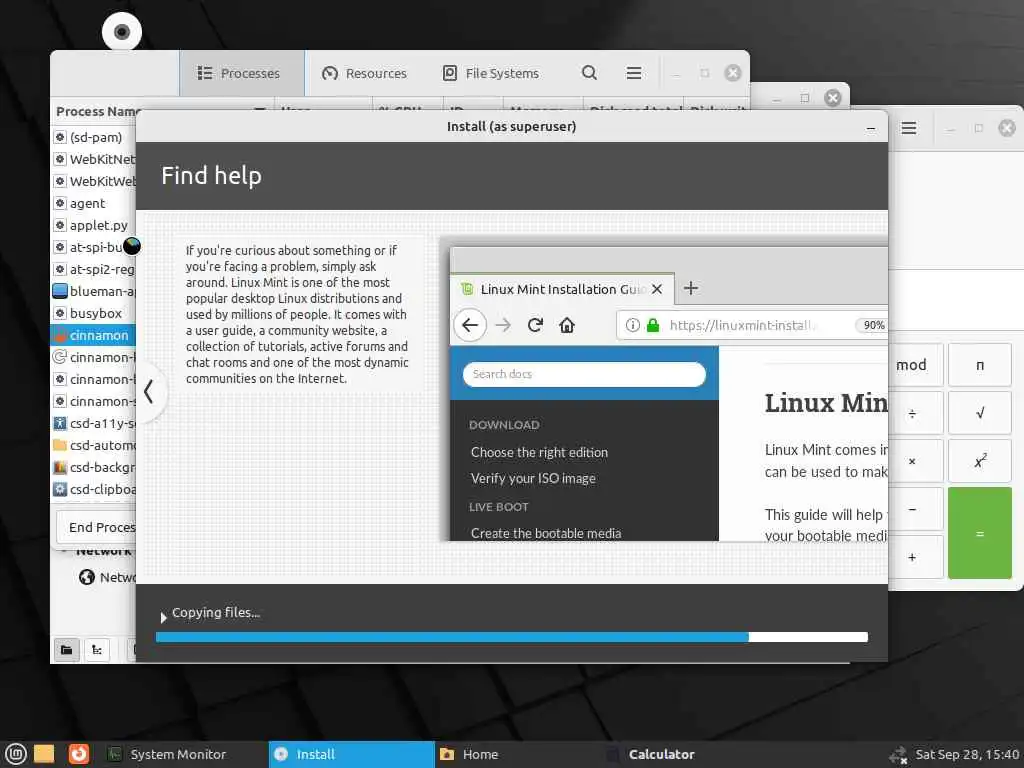The height and width of the screenshot is (768, 1024).
Task: Click the square root button in Calculator
Action: click(x=980, y=413)
